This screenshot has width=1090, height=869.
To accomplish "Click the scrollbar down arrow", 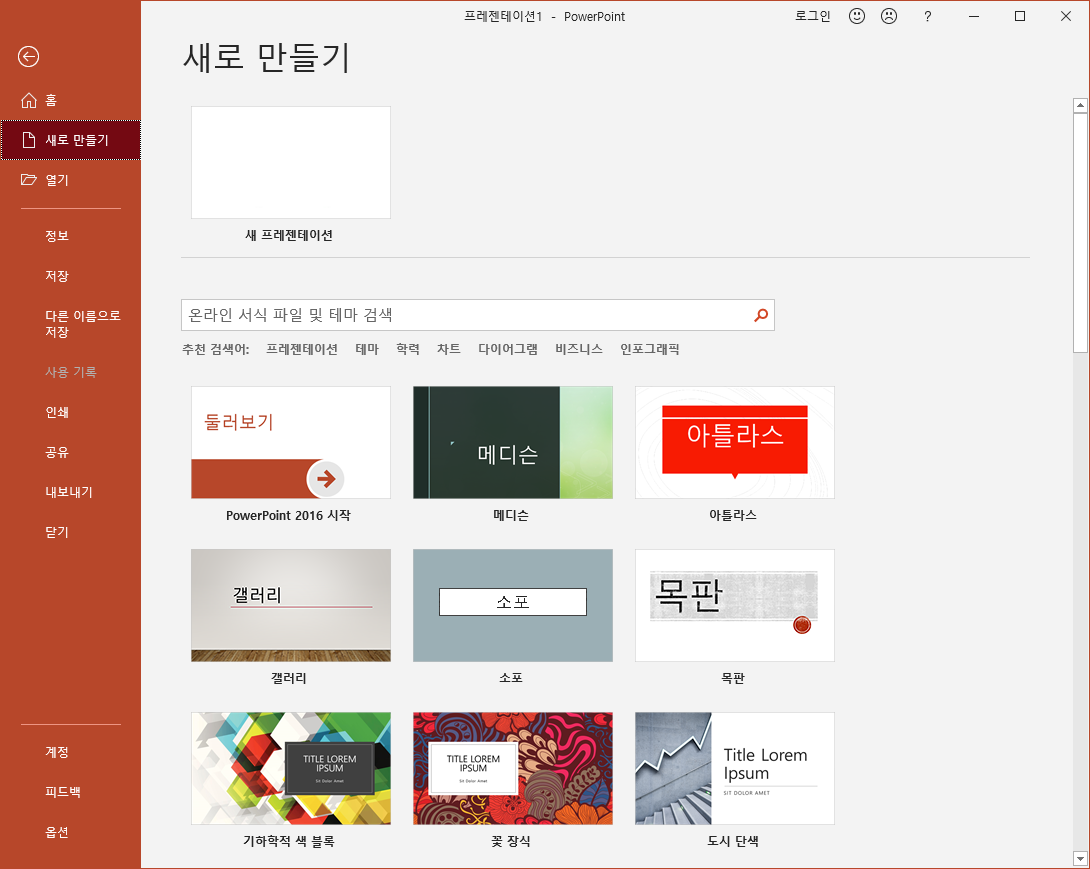I will point(1080,859).
